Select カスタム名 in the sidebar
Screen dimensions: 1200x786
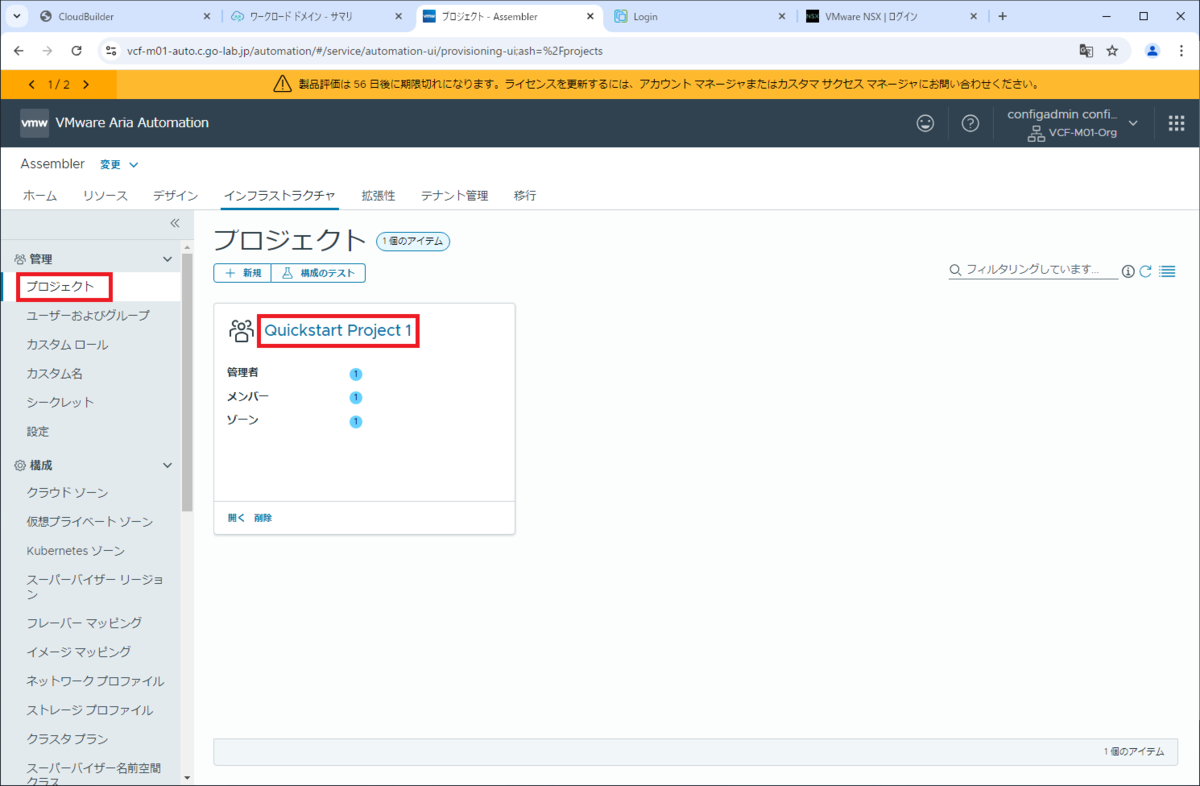click(54, 374)
